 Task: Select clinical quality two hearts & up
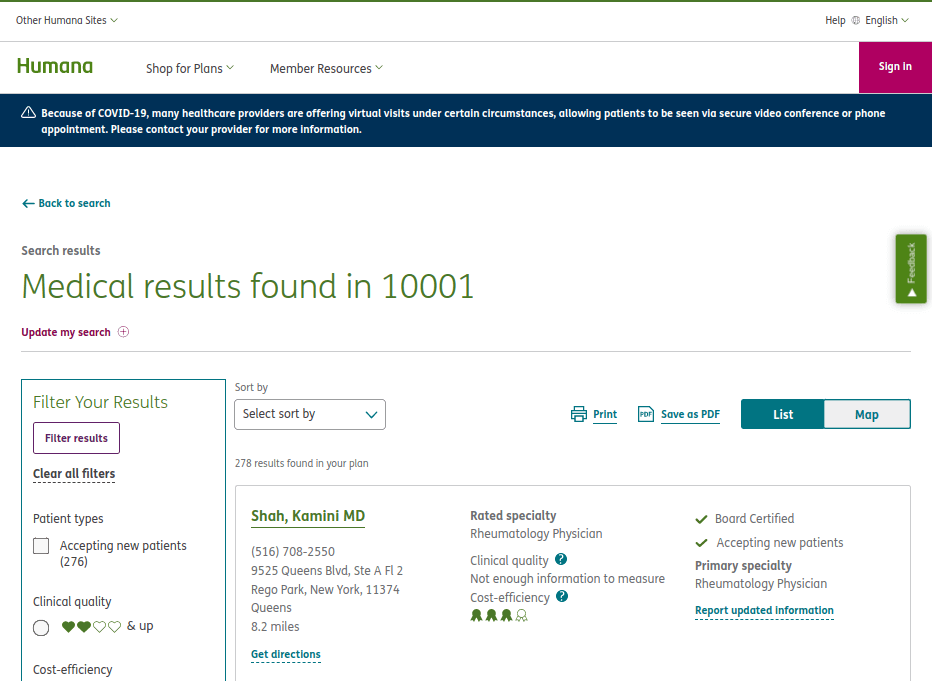(41, 628)
